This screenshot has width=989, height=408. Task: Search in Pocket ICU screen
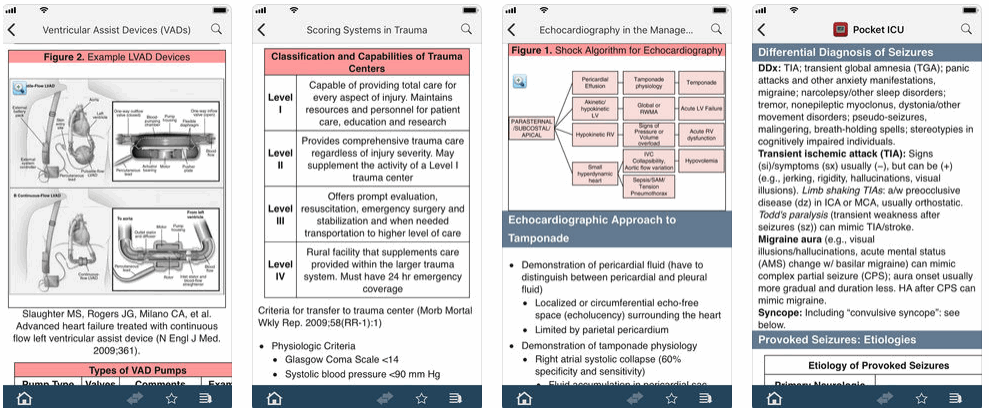966,29
